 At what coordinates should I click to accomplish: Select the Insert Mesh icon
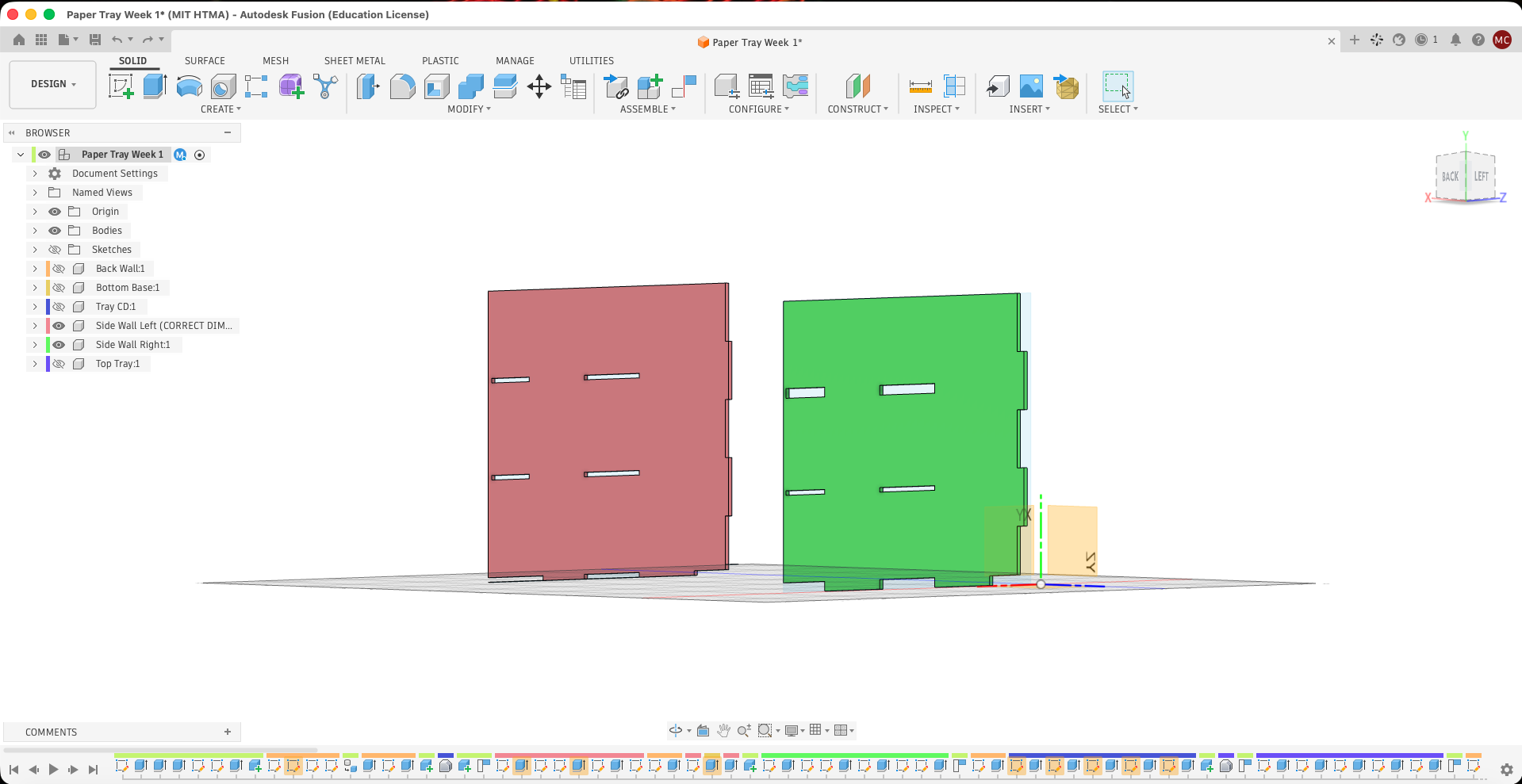(x=1066, y=86)
